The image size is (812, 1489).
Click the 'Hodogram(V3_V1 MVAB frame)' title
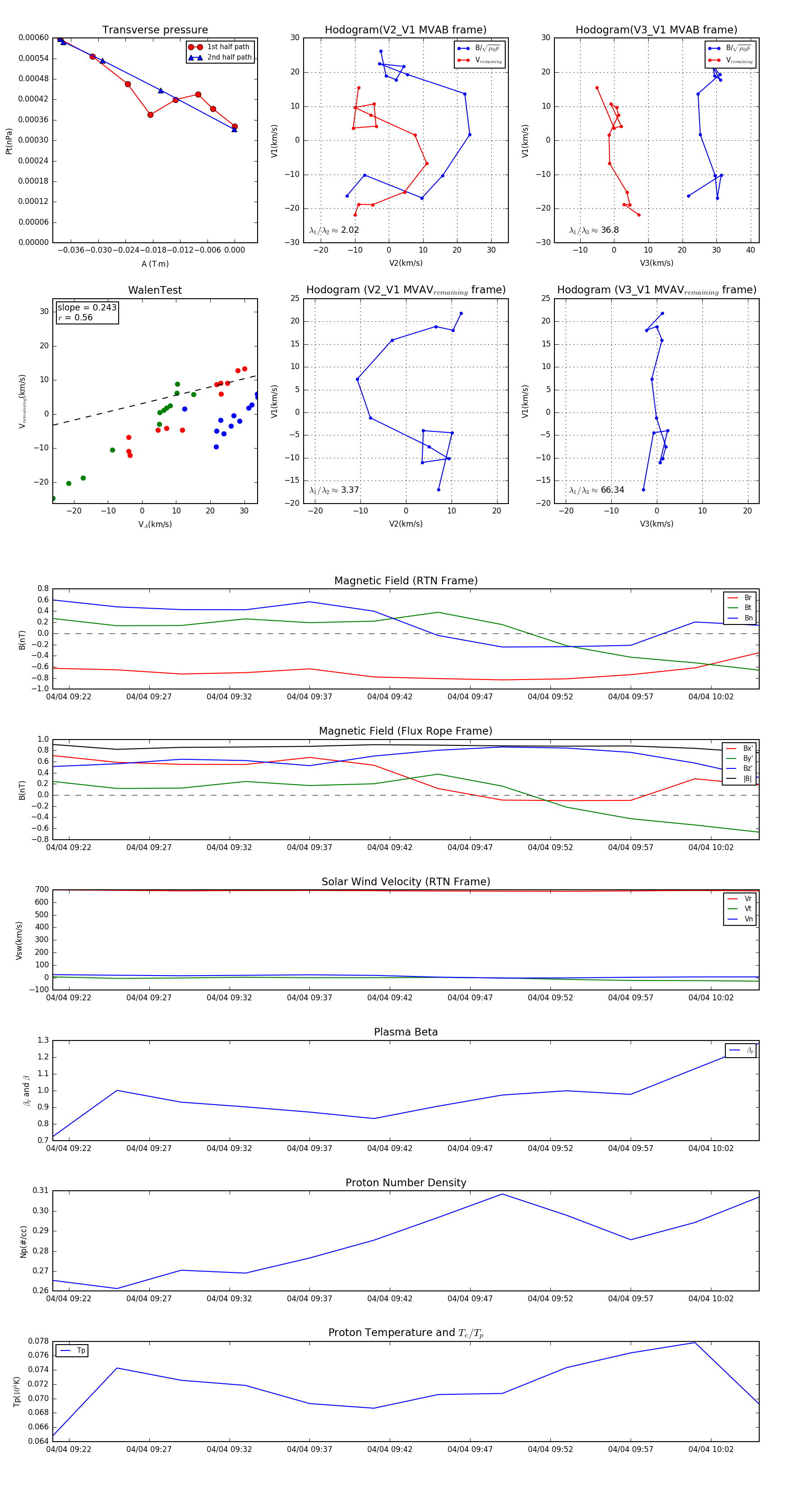[x=656, y=30]
